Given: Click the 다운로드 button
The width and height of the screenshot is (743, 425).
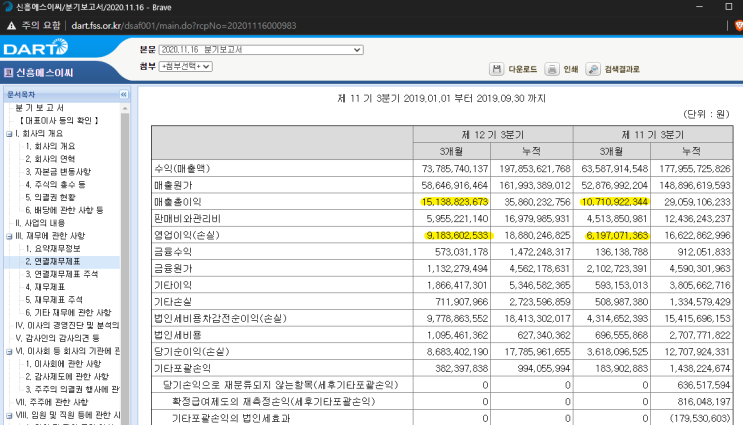Looking at the screenshot, I should [x=522, y=69].
